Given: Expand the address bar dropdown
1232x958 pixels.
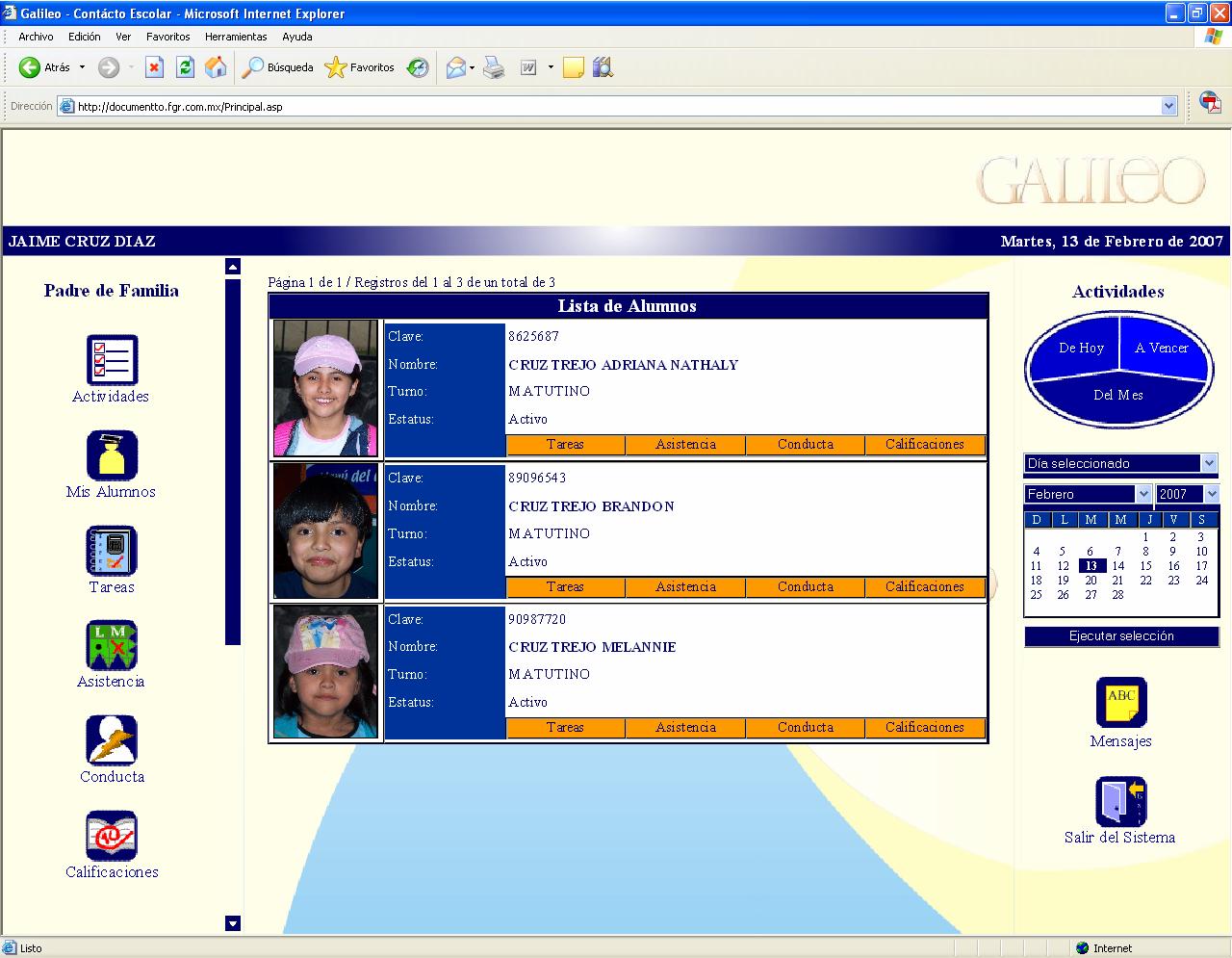Looking at the screenshot, I should (1169, 107).
